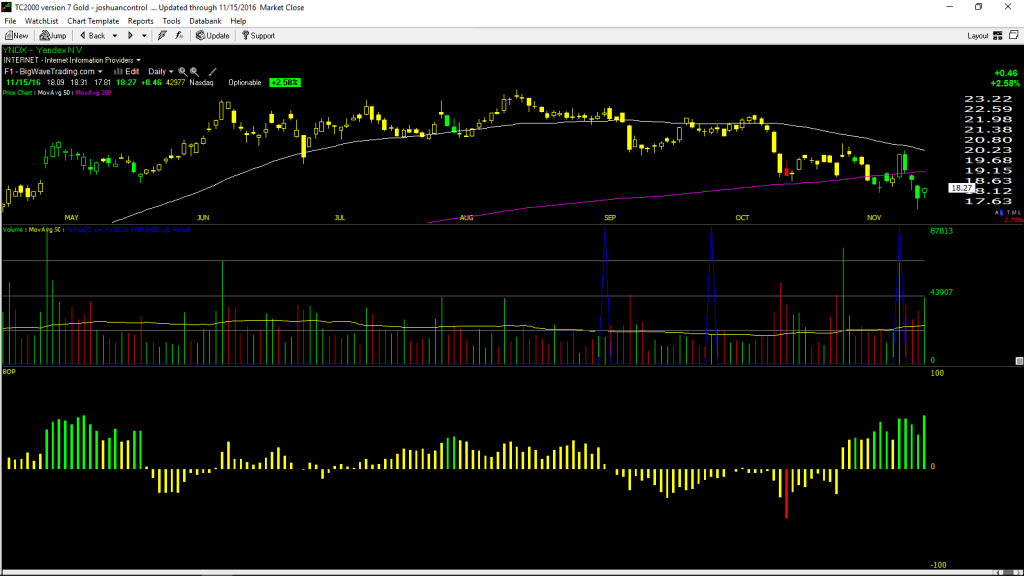Open the Databank menu
This screenshot has width=1024, height=576.
point(205,21)
